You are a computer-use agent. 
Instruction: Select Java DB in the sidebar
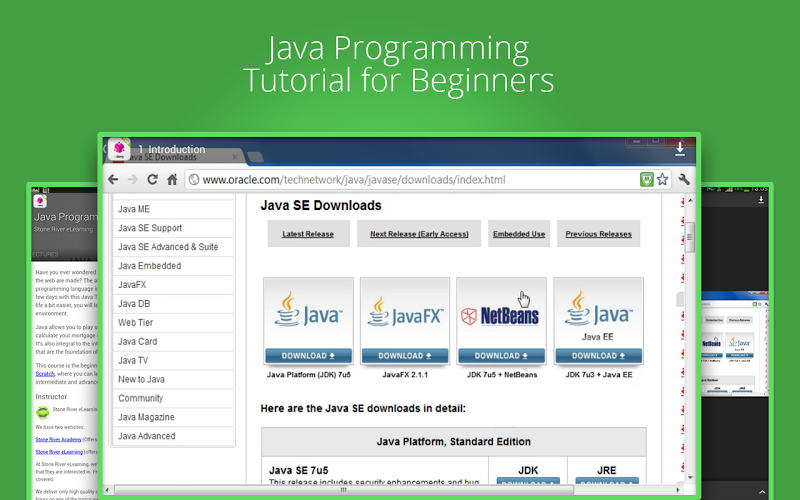[173, 304]
